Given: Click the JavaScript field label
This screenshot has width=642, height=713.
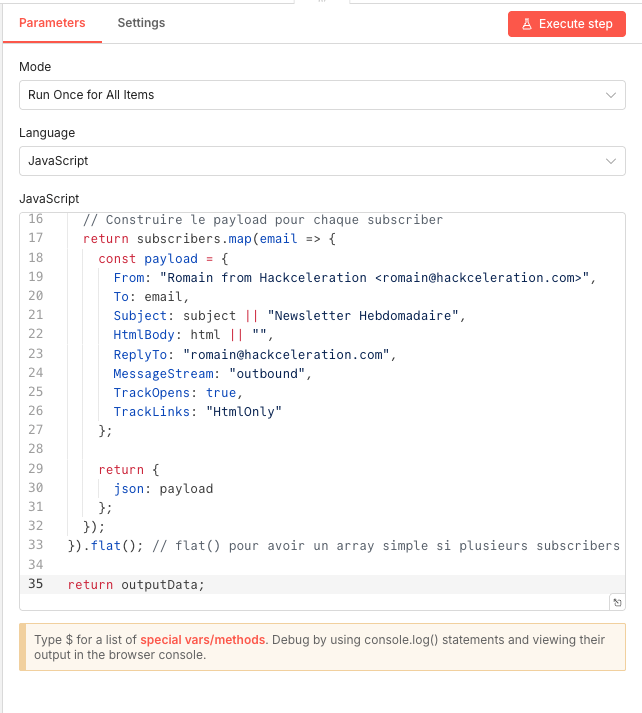Looking at the screenshot, I should [49, 199].
